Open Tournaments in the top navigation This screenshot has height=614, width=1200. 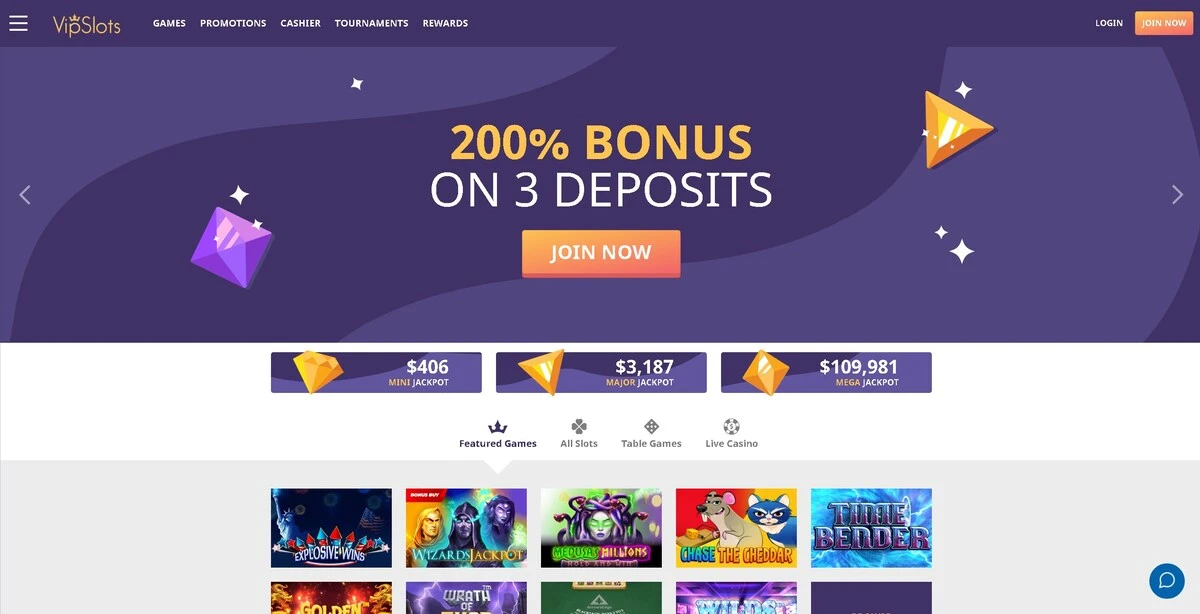point(371,23)
